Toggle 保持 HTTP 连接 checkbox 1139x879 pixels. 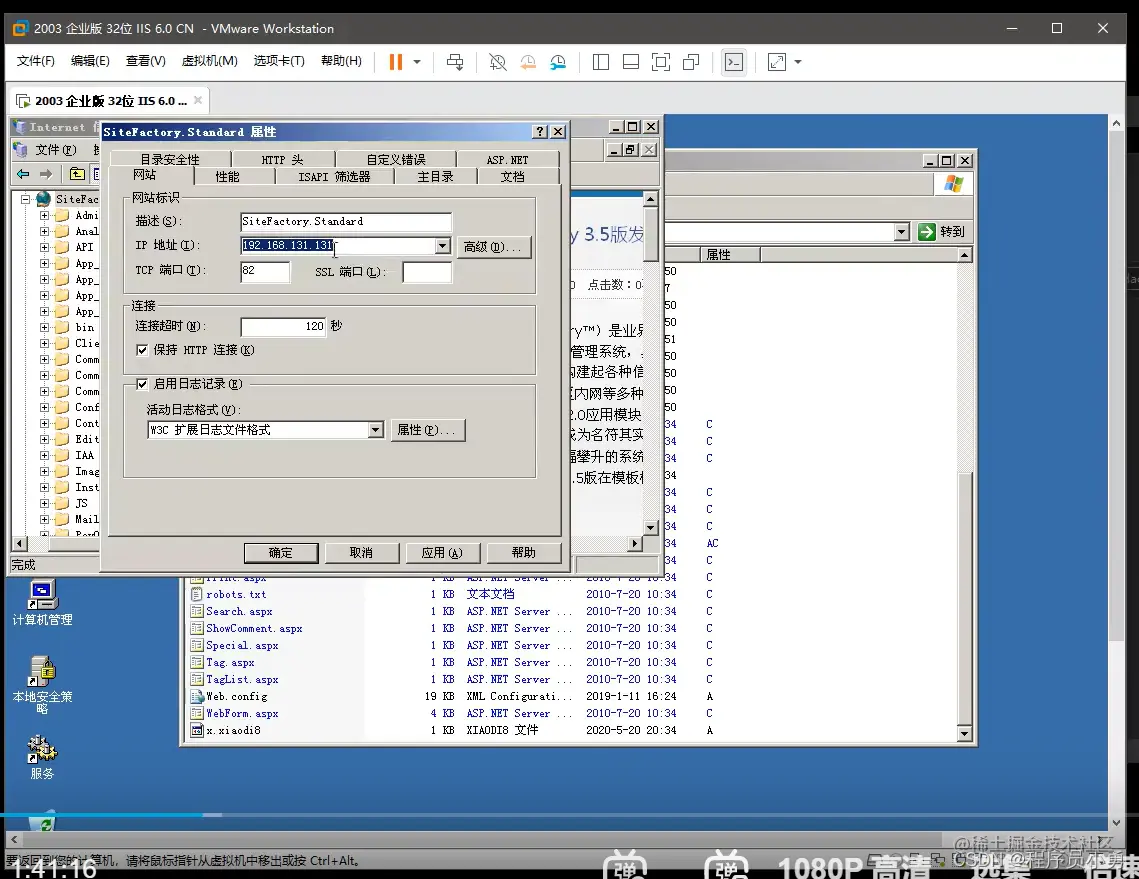142,350
